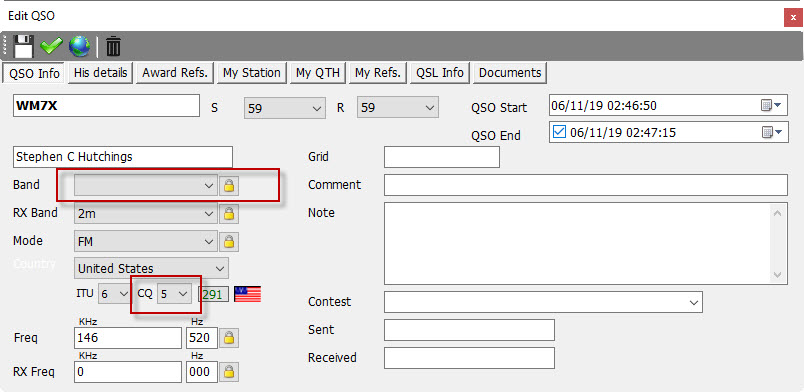
Task: Toggle the RX Band lock icon
Action: tap(229, 213)
